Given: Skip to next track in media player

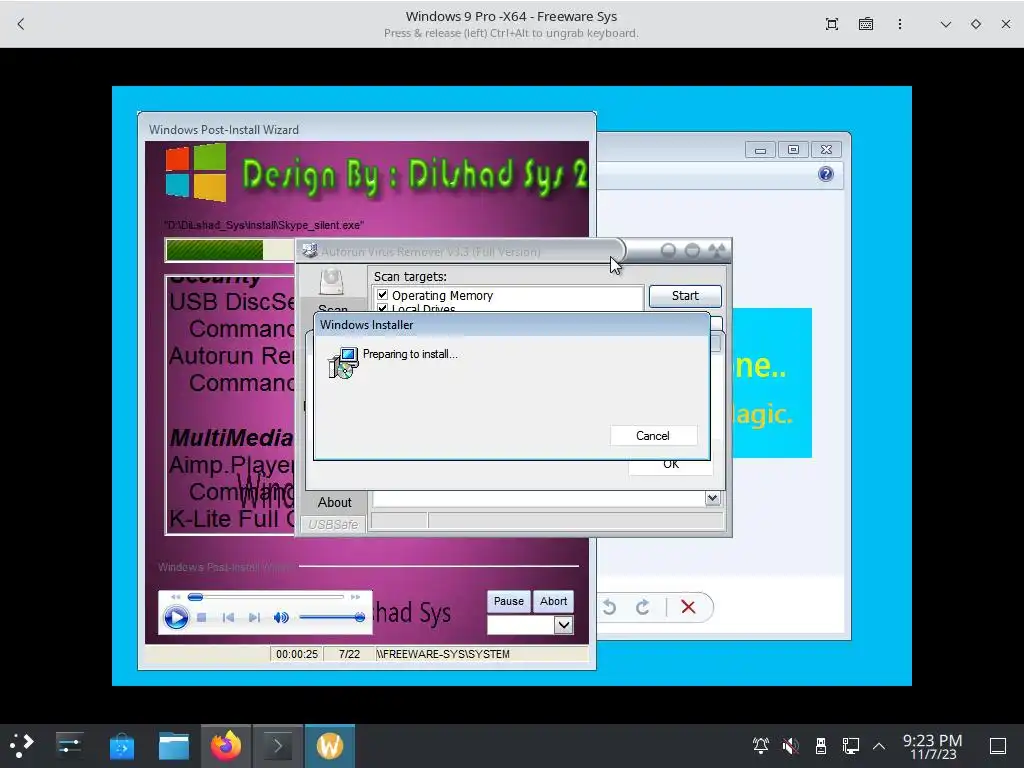Looking at the screenshot, I should click(255, 617).
